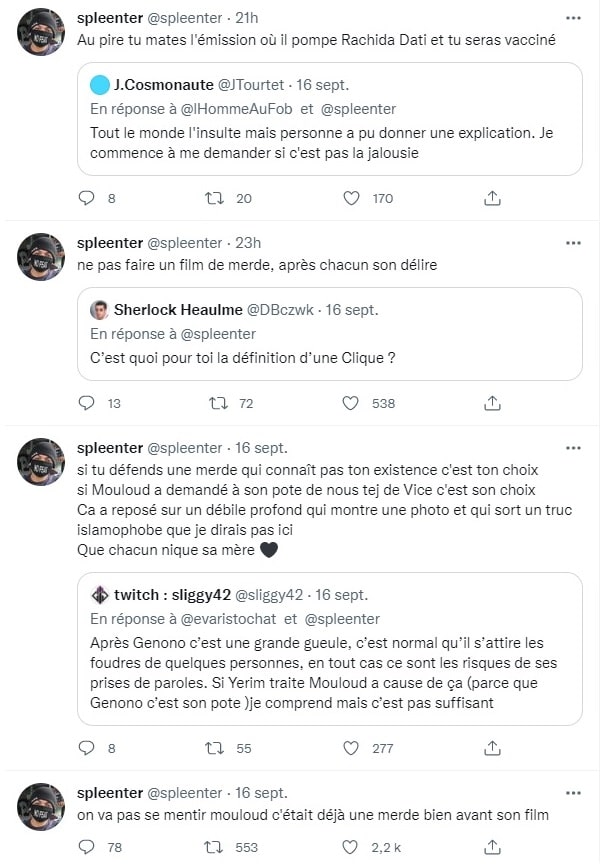
Task: Reply to the tweet with 13 comments
Action: (x=87, y=403)
